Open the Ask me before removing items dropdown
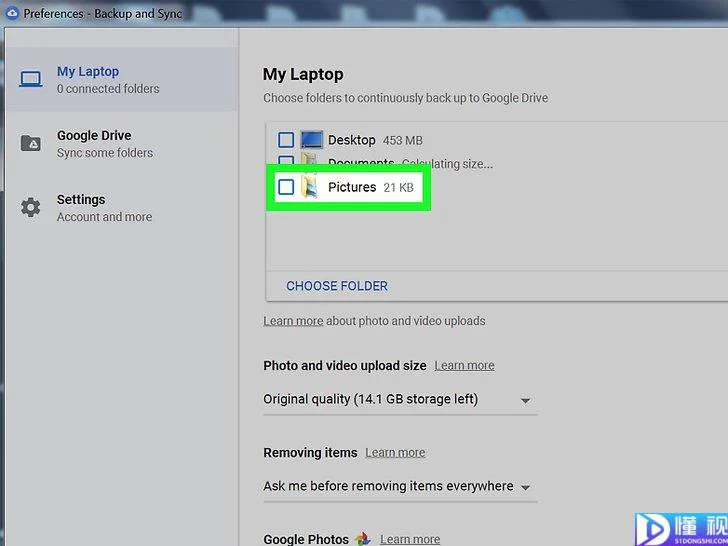728x546 pixels. [x=400, y=487]
